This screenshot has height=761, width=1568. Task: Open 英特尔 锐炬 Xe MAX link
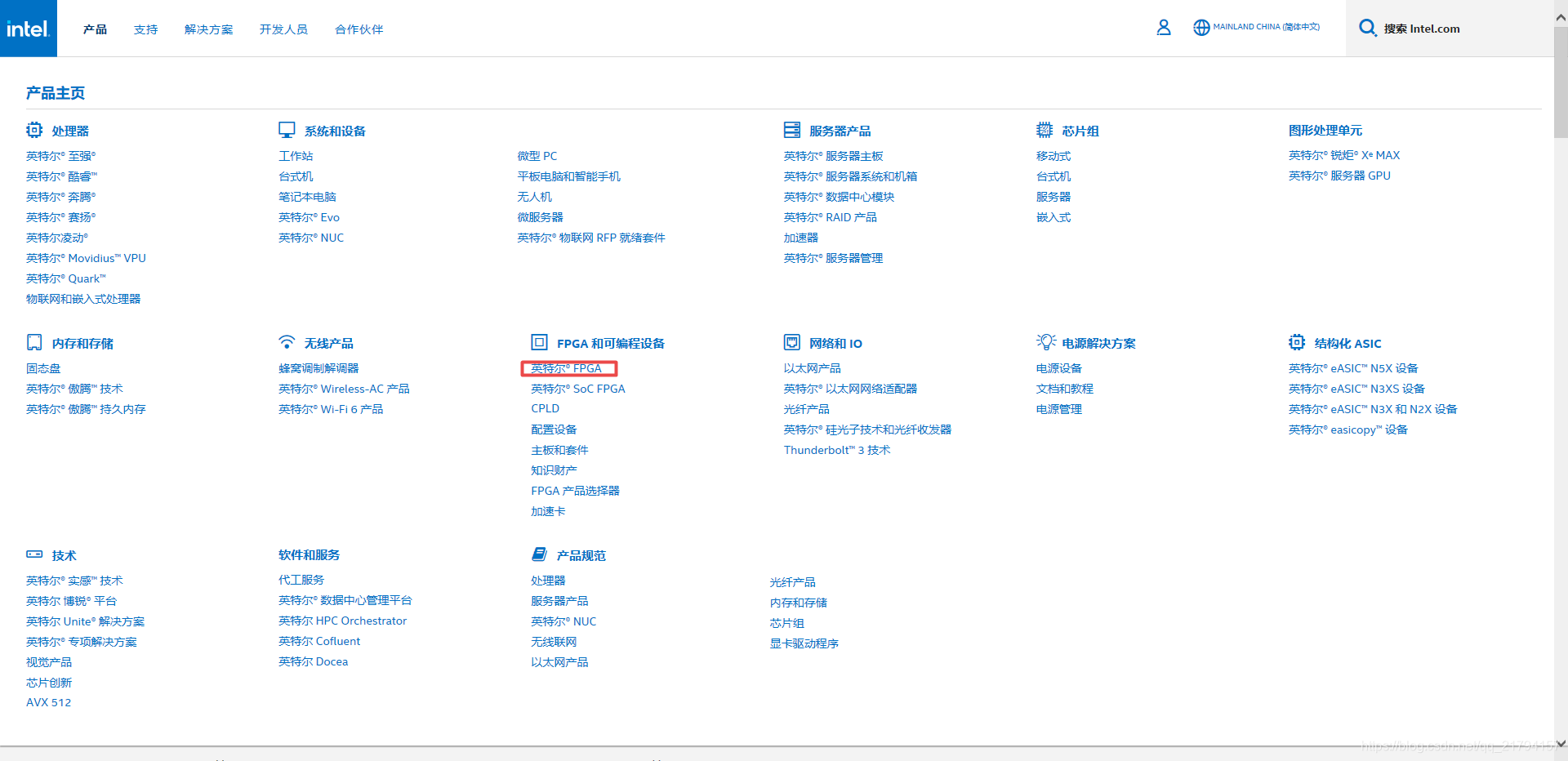click(1344, 155)
